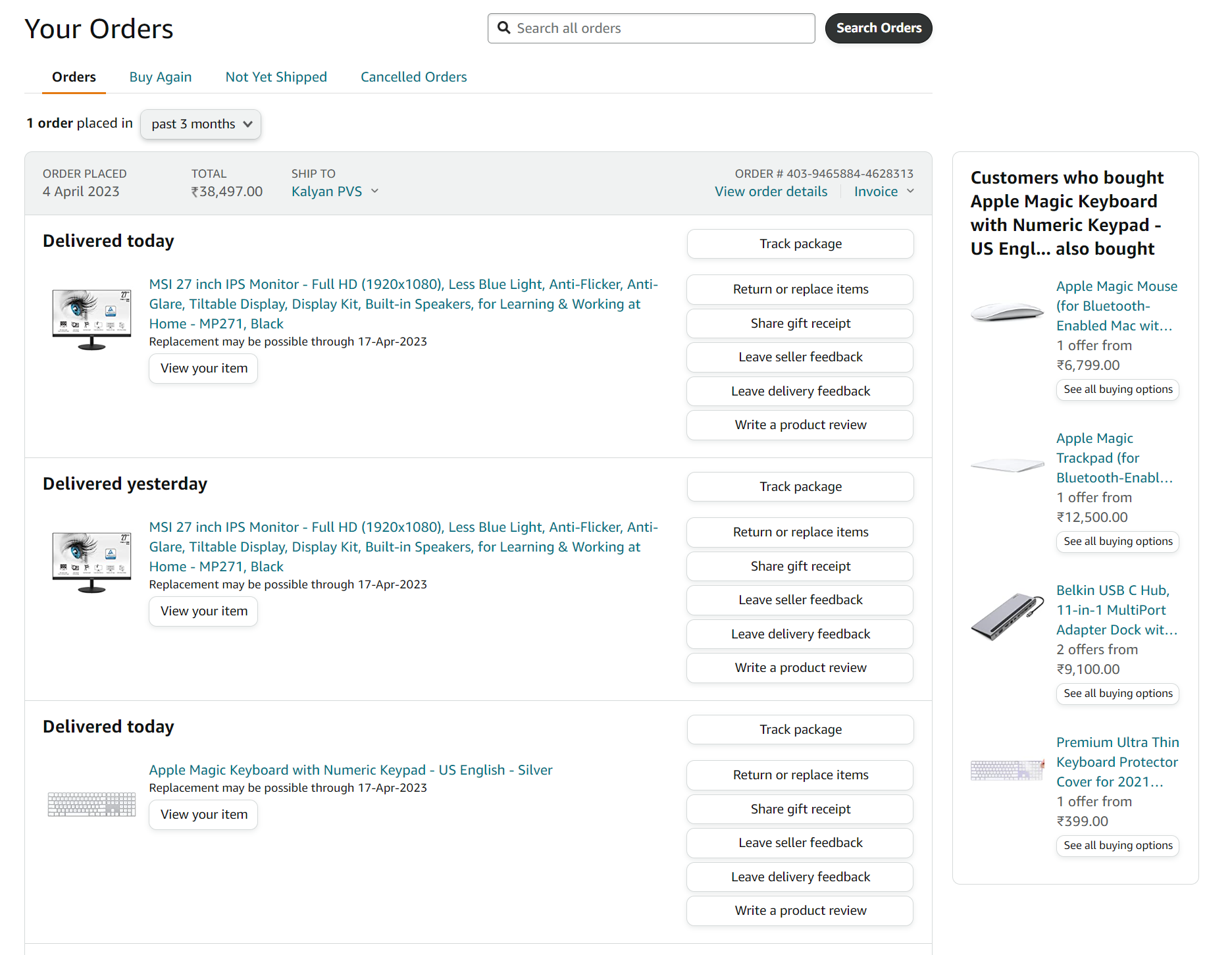Click Belkin USB C Hub product image
The height and width of the screenshot is (955, 1232).
(x=1008, y=616)
